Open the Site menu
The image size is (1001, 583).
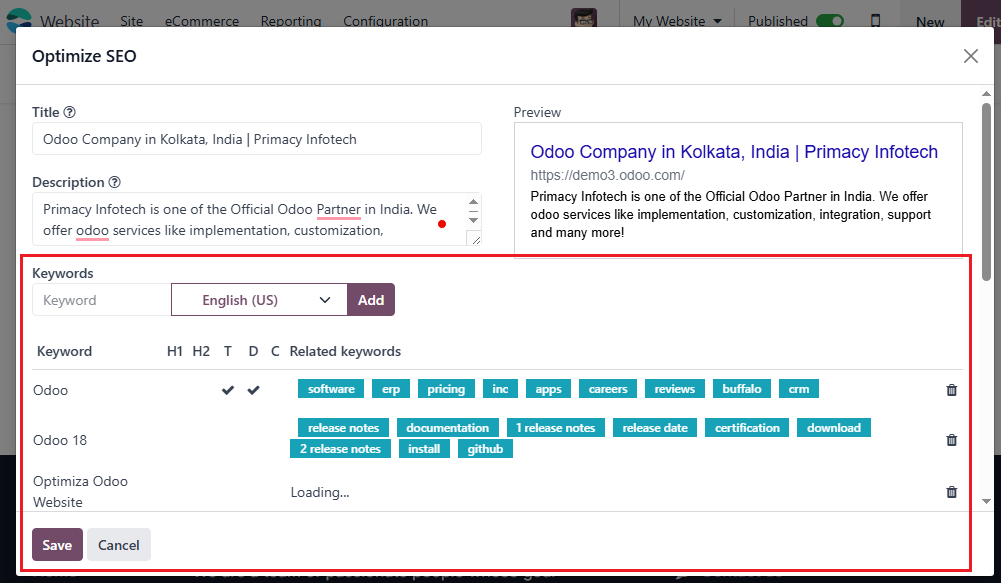tap(132, 19)
